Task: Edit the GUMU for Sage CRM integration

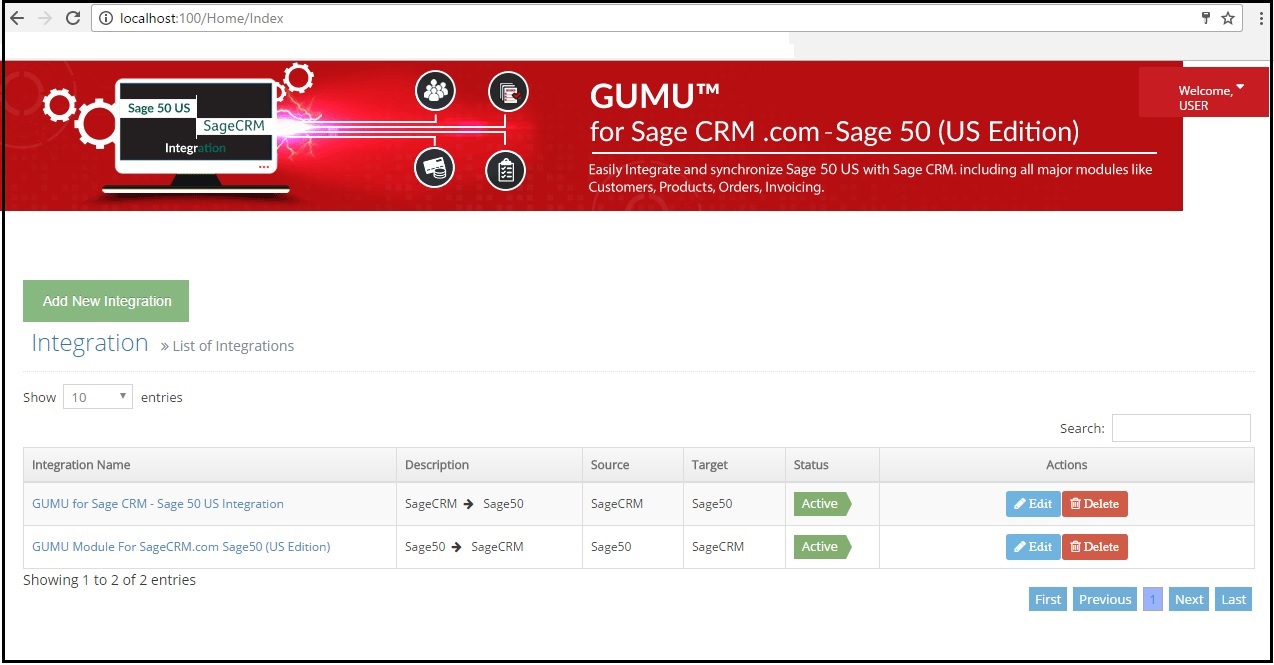Action: (x=1033, y=504)
